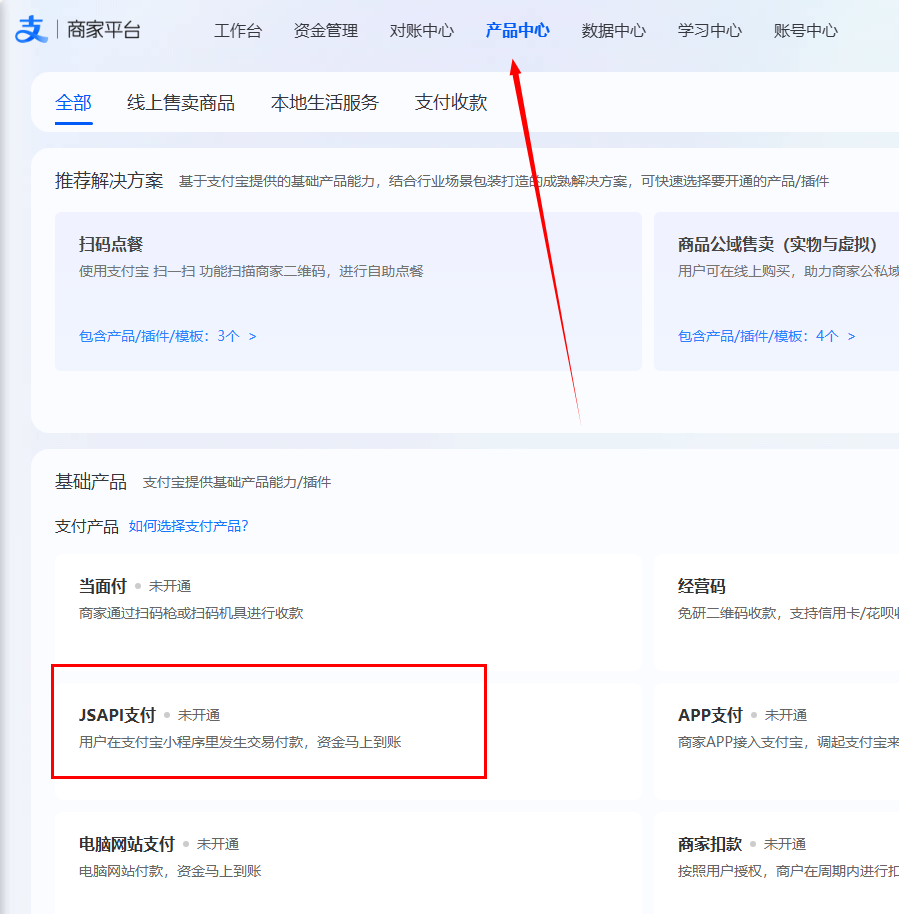Click the 如何选择支付产品? link
Screen dimensions: 899x914
tap(188, 526)
